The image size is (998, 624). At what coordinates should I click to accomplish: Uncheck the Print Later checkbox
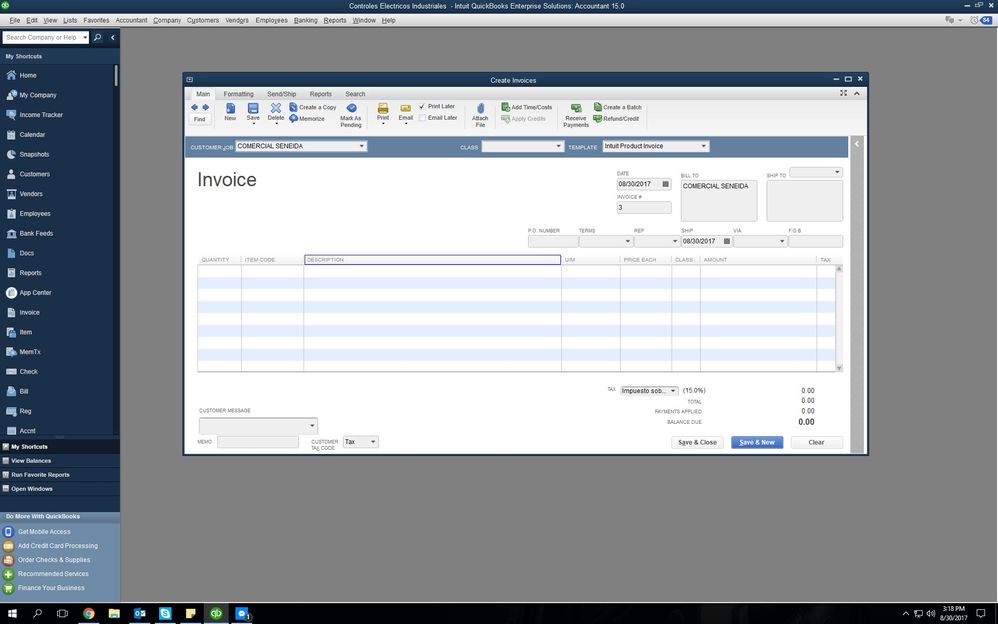(421, 106)
